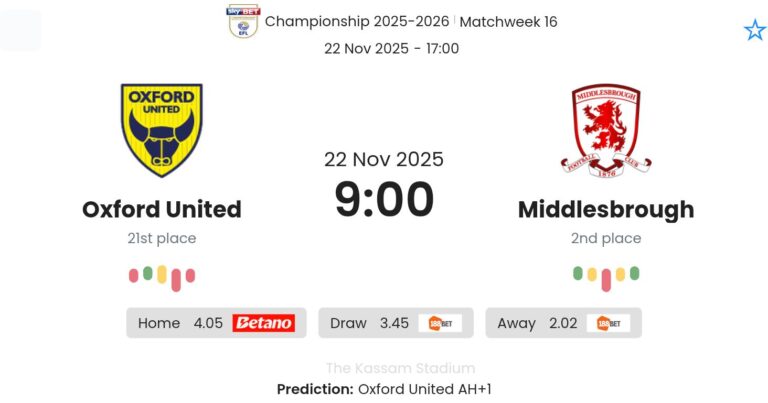
Task: Select Middlesbrough's tall red form bar
Action: [606, 279]
